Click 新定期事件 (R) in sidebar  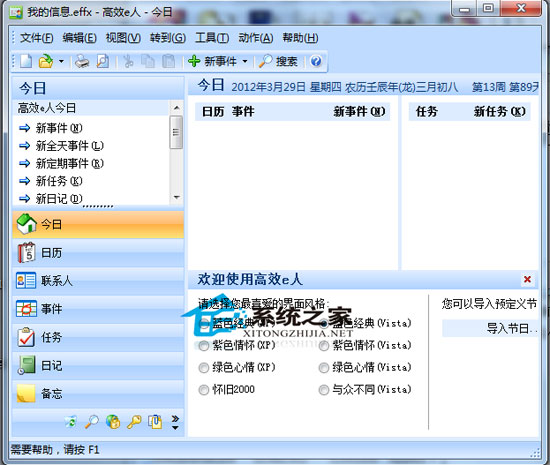[69, 163]
